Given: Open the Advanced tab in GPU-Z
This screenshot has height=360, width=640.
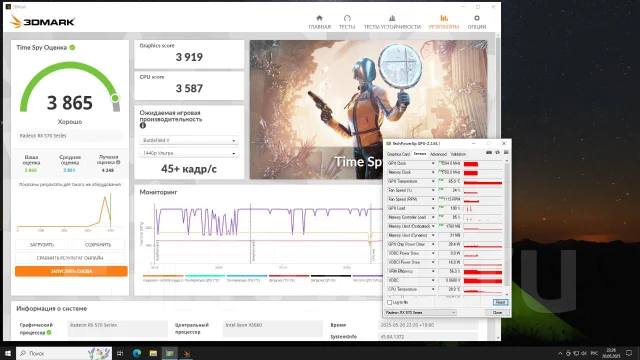Looking at the screenshot, I should point(438,154).
